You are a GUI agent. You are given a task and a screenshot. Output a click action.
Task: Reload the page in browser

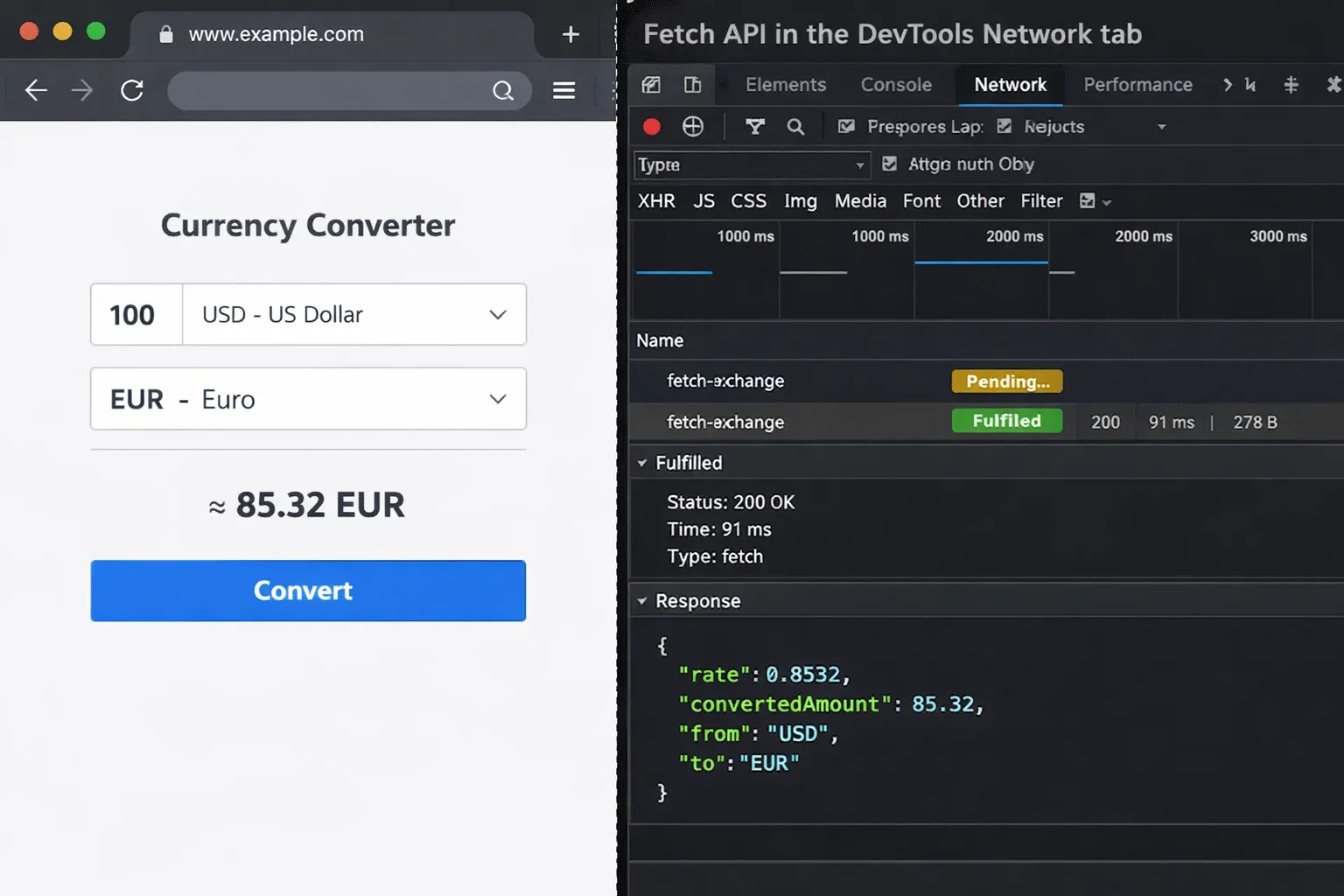132,90
